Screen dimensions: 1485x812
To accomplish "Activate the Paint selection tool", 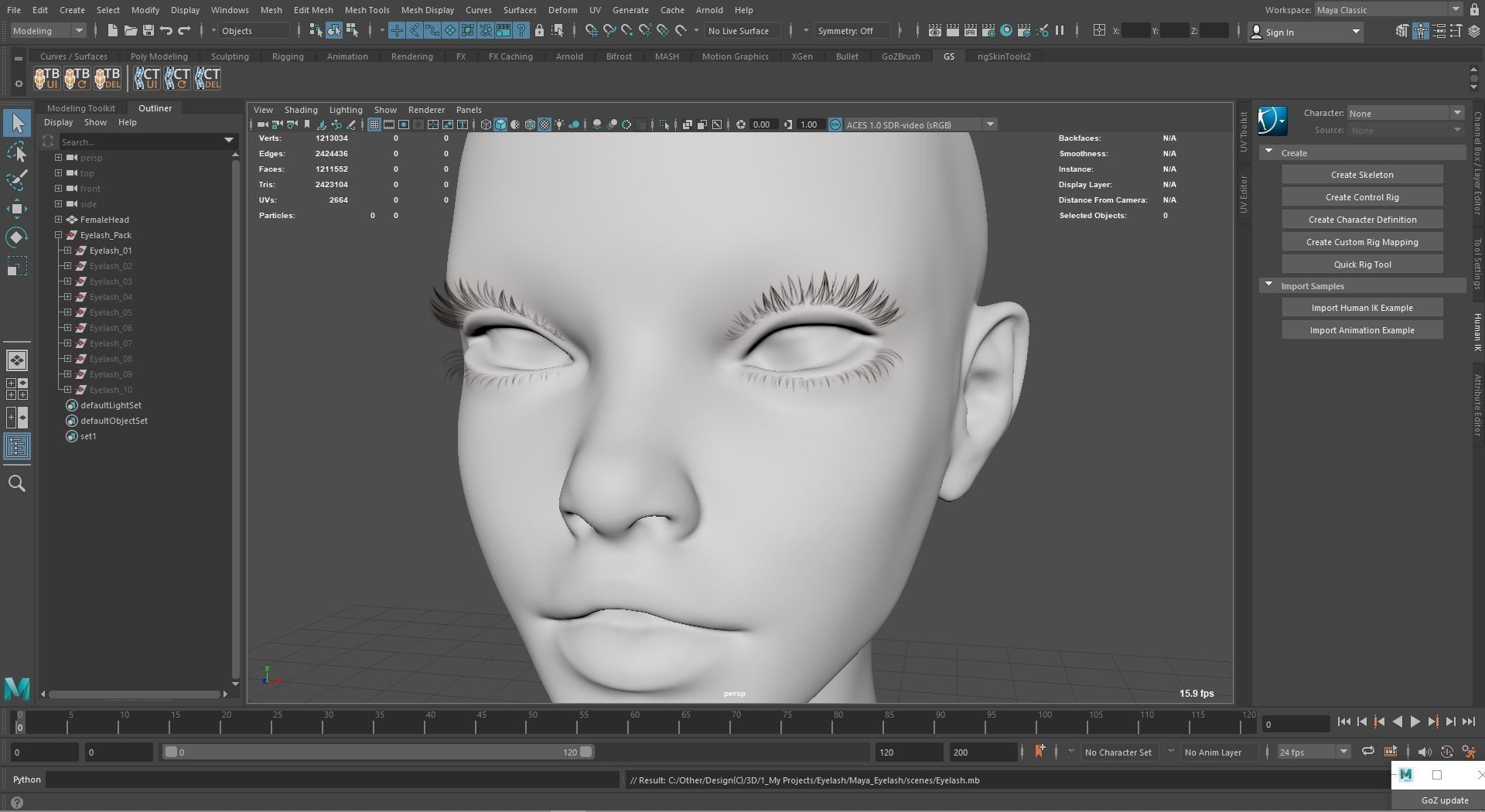I will [x=17, y=180].
